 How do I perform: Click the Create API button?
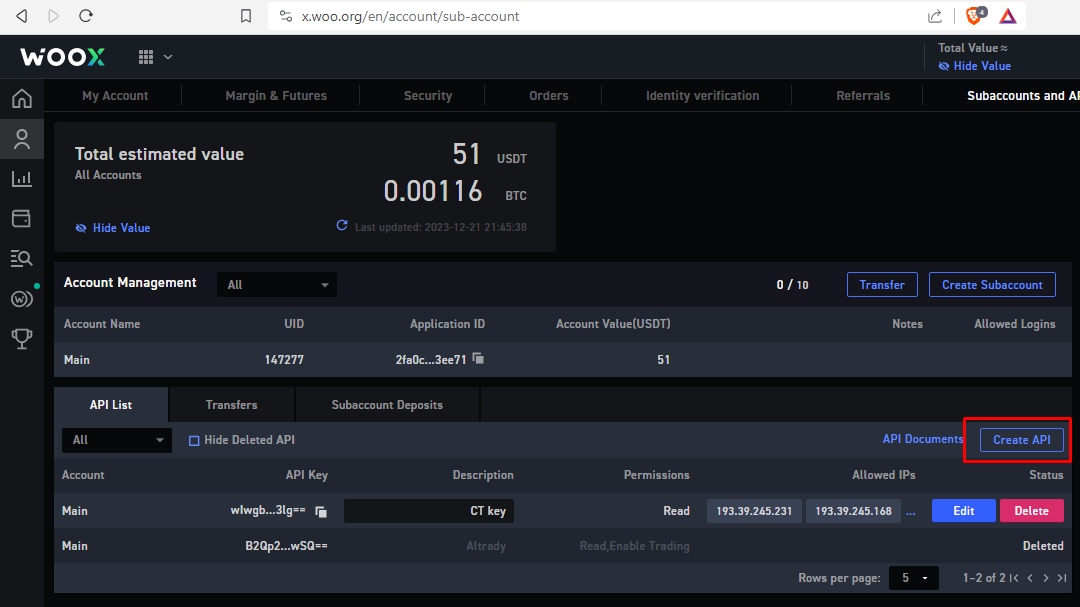coord(1021,440)
